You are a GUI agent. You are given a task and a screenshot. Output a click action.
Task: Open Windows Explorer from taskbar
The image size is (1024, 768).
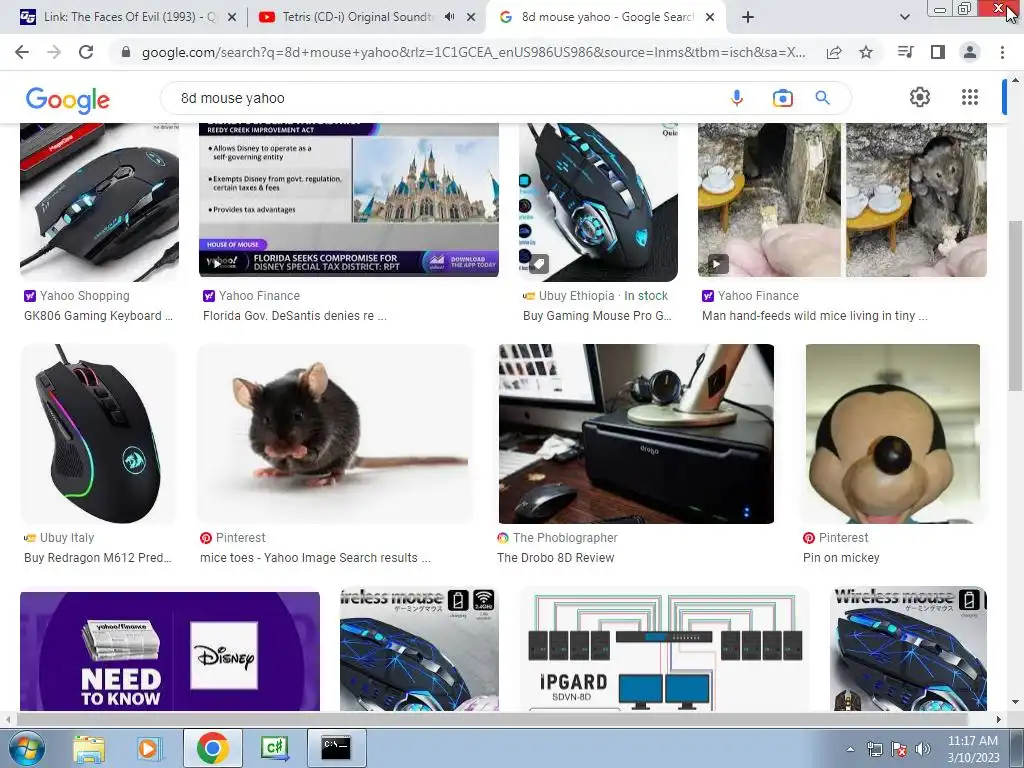(x=89, y=748)
